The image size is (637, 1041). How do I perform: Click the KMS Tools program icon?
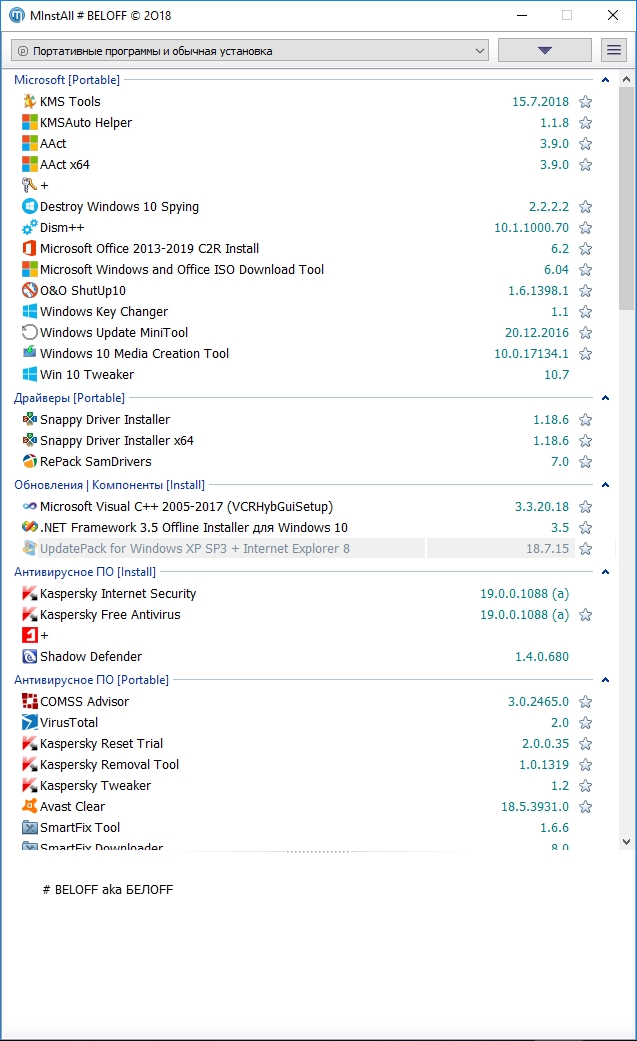coord(29,102)
